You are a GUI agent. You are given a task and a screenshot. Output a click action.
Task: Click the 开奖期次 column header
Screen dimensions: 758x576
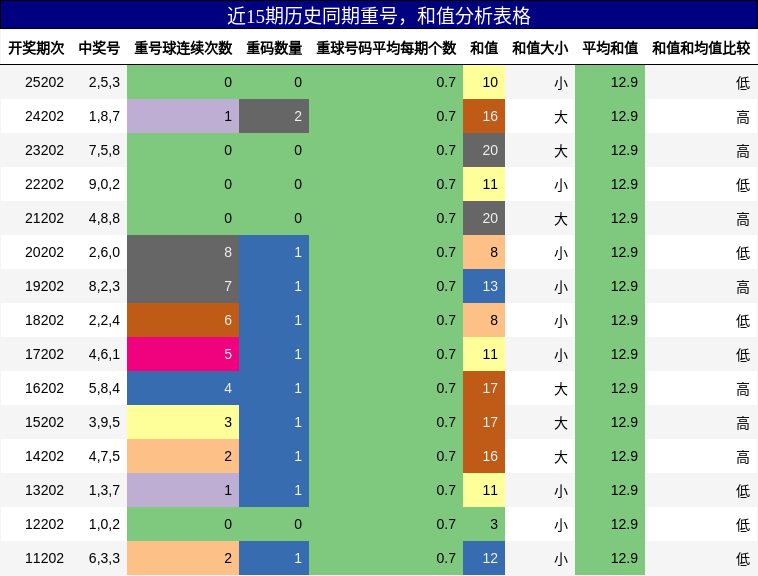tap(36, 48)
